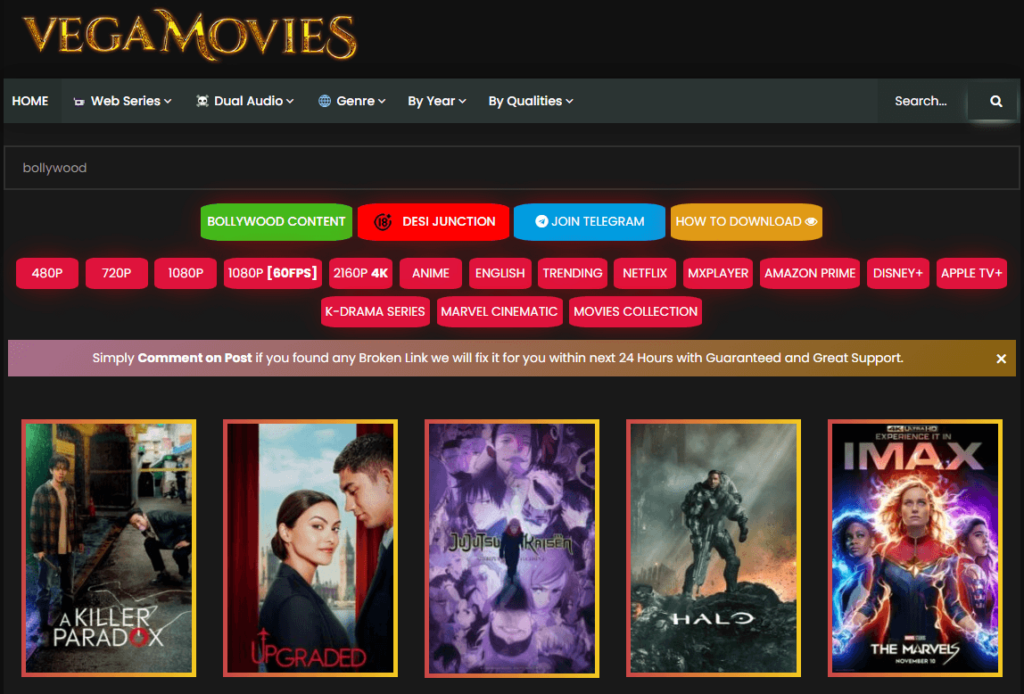Open the Amazon Prime category tag
Image resolution: width=1024 pixels, height=694 pixels.
click(x=810, y=273)
